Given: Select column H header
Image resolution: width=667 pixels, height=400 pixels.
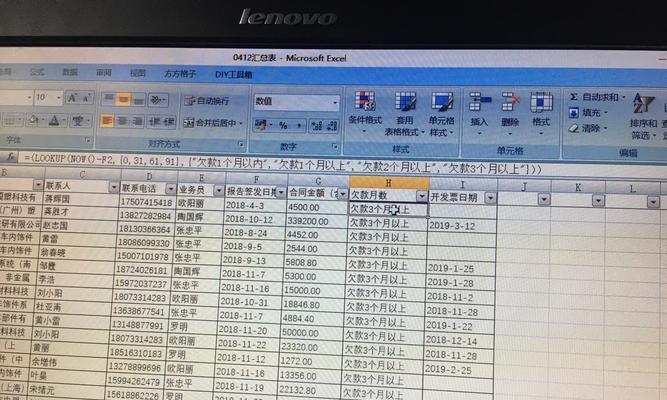Looking at the screenshot, I should pyautogui.click(x=388, y=183).
